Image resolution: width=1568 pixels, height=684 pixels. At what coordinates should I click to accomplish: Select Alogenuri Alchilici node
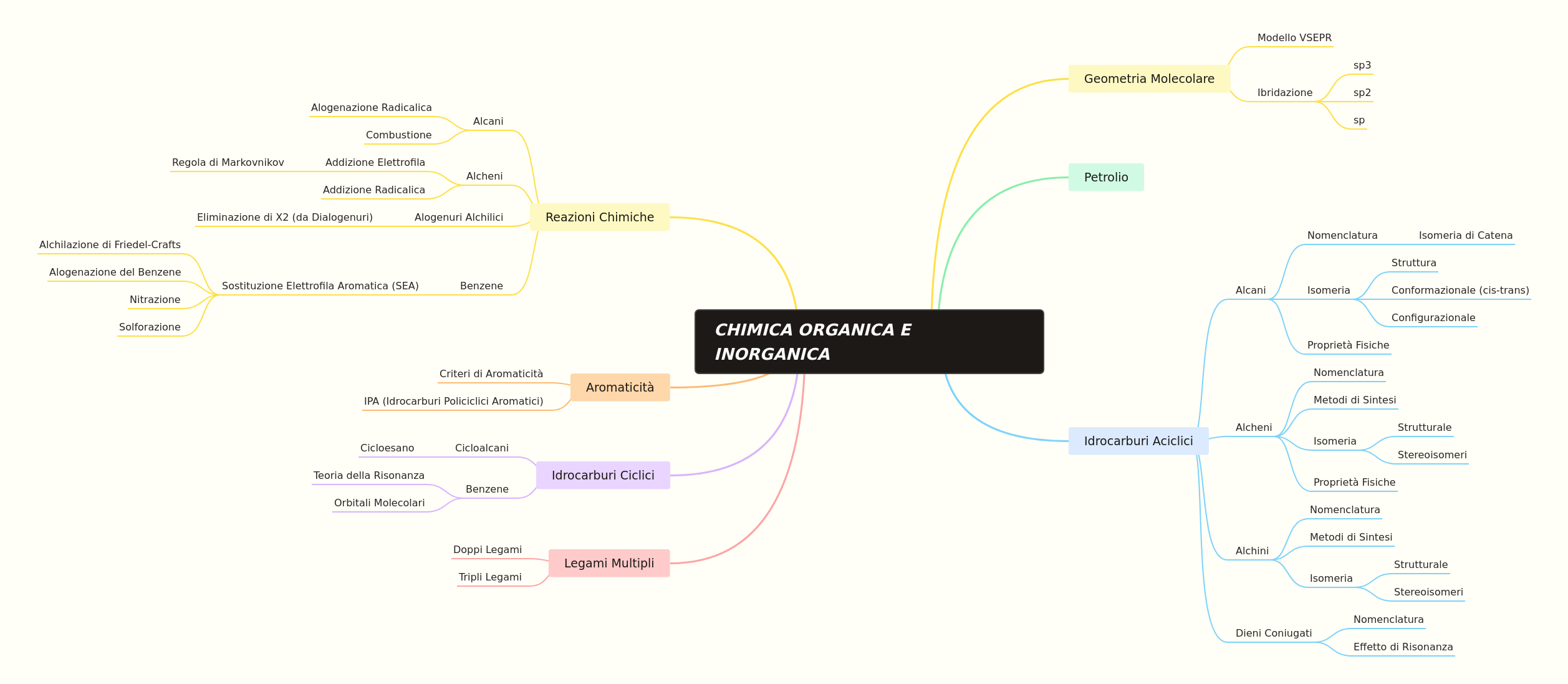pyautogui.click(x=459, y=218)
